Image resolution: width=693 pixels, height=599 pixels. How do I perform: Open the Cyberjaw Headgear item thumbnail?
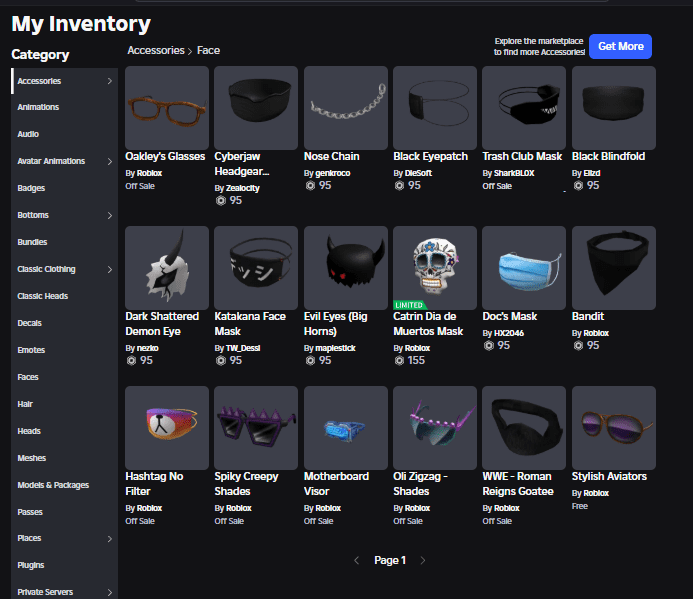[x=256, y=108]
